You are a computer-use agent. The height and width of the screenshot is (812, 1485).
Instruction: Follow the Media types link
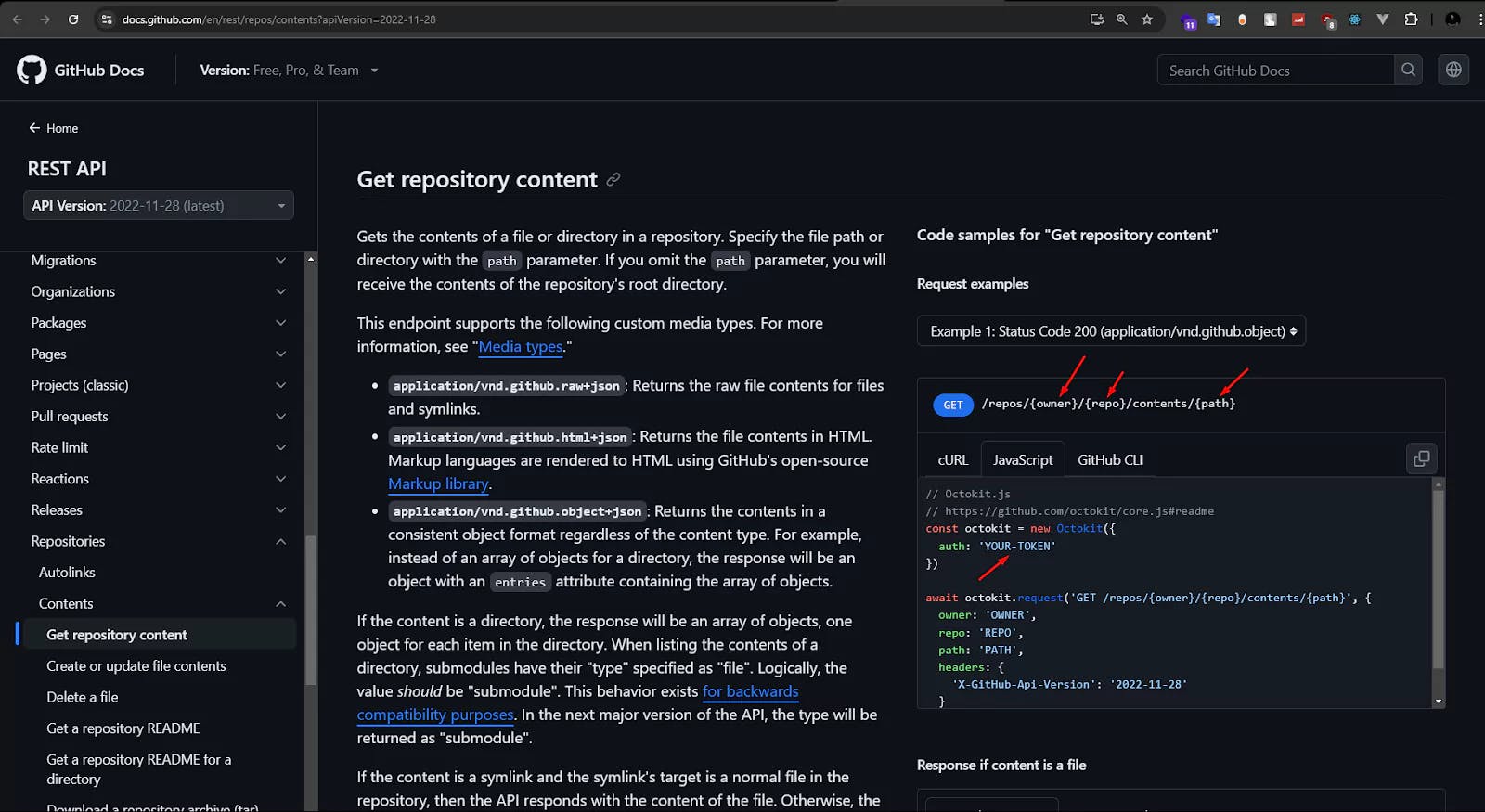[x=521, y=346]
